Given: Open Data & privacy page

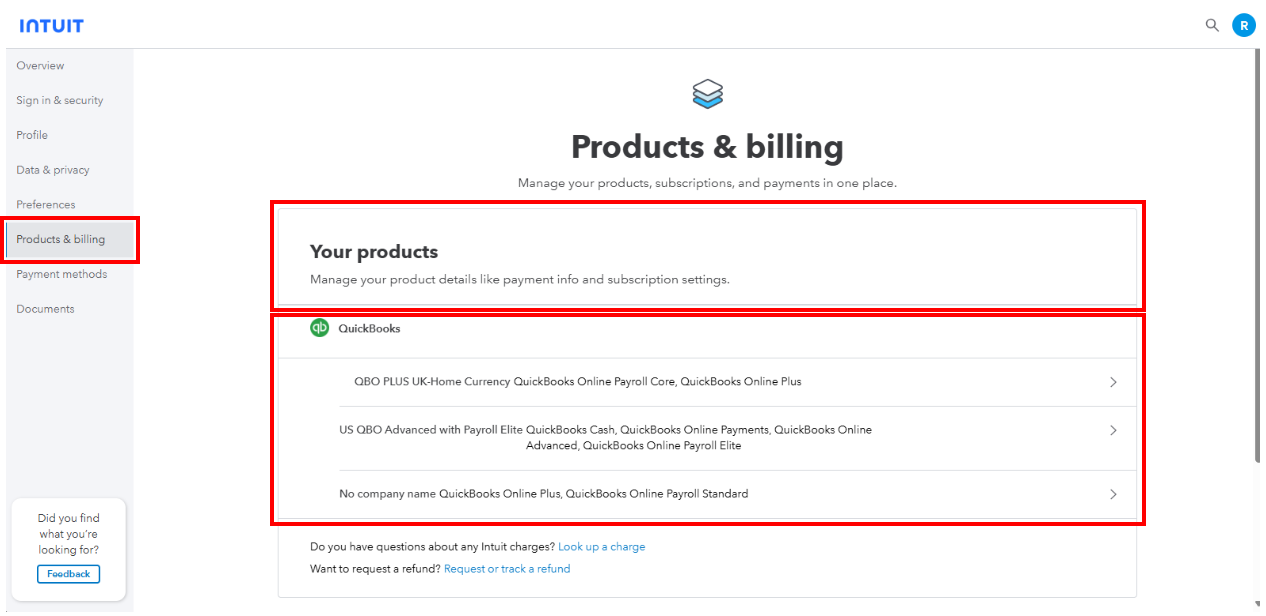Looking at the screenshot, I should pyautogui.click(x=53, y=170).
